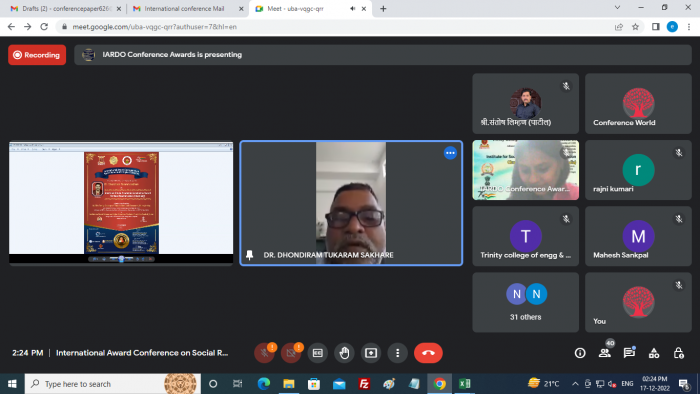Click the shared presentation certificate thumbnail
This screenshot has width=700, height=394.
[121, 203]
